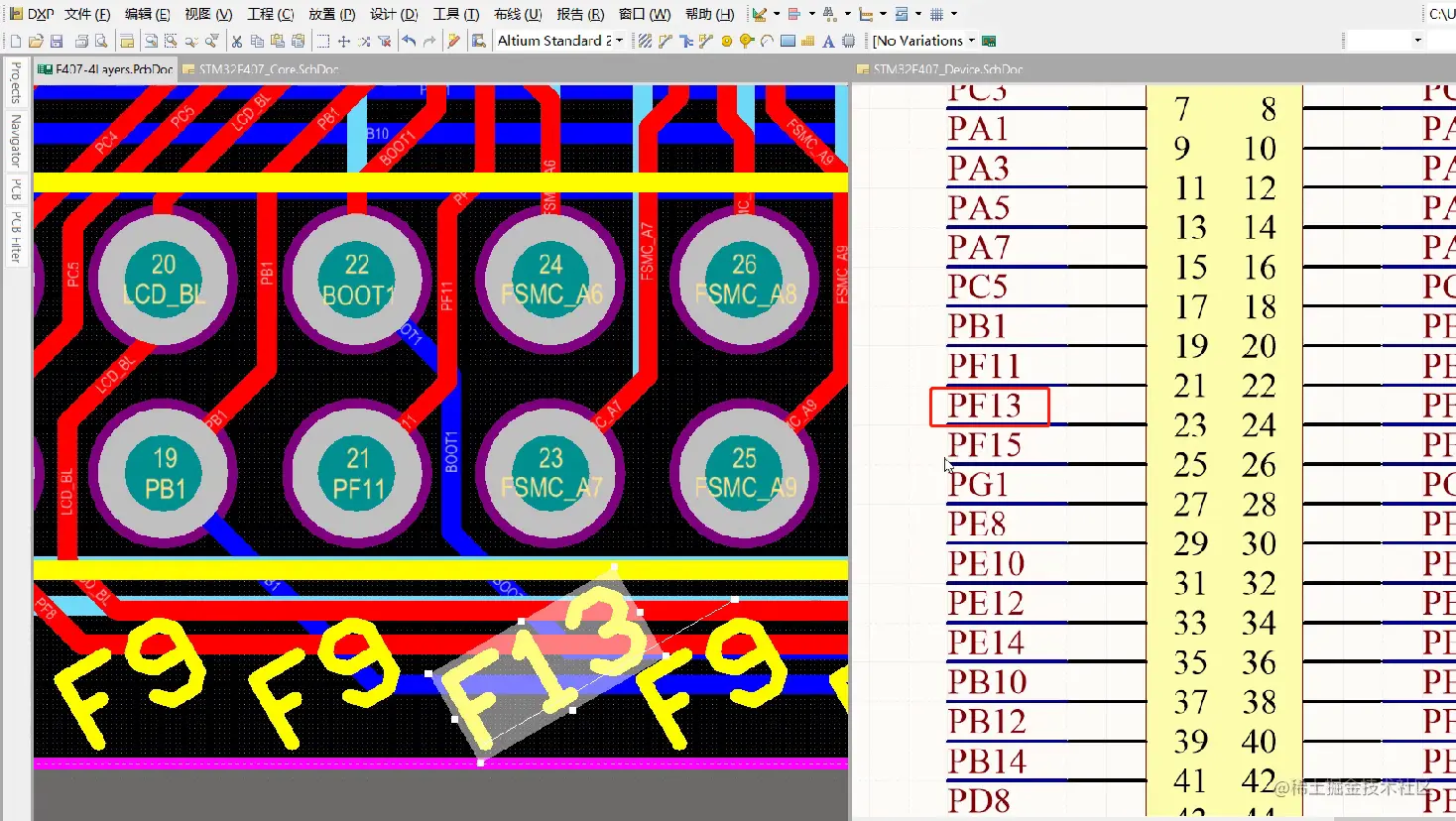This screenshot has width=1456, height=821.
Task: Choose the Move Selection crosshair tool
Action: click(344, 41)
